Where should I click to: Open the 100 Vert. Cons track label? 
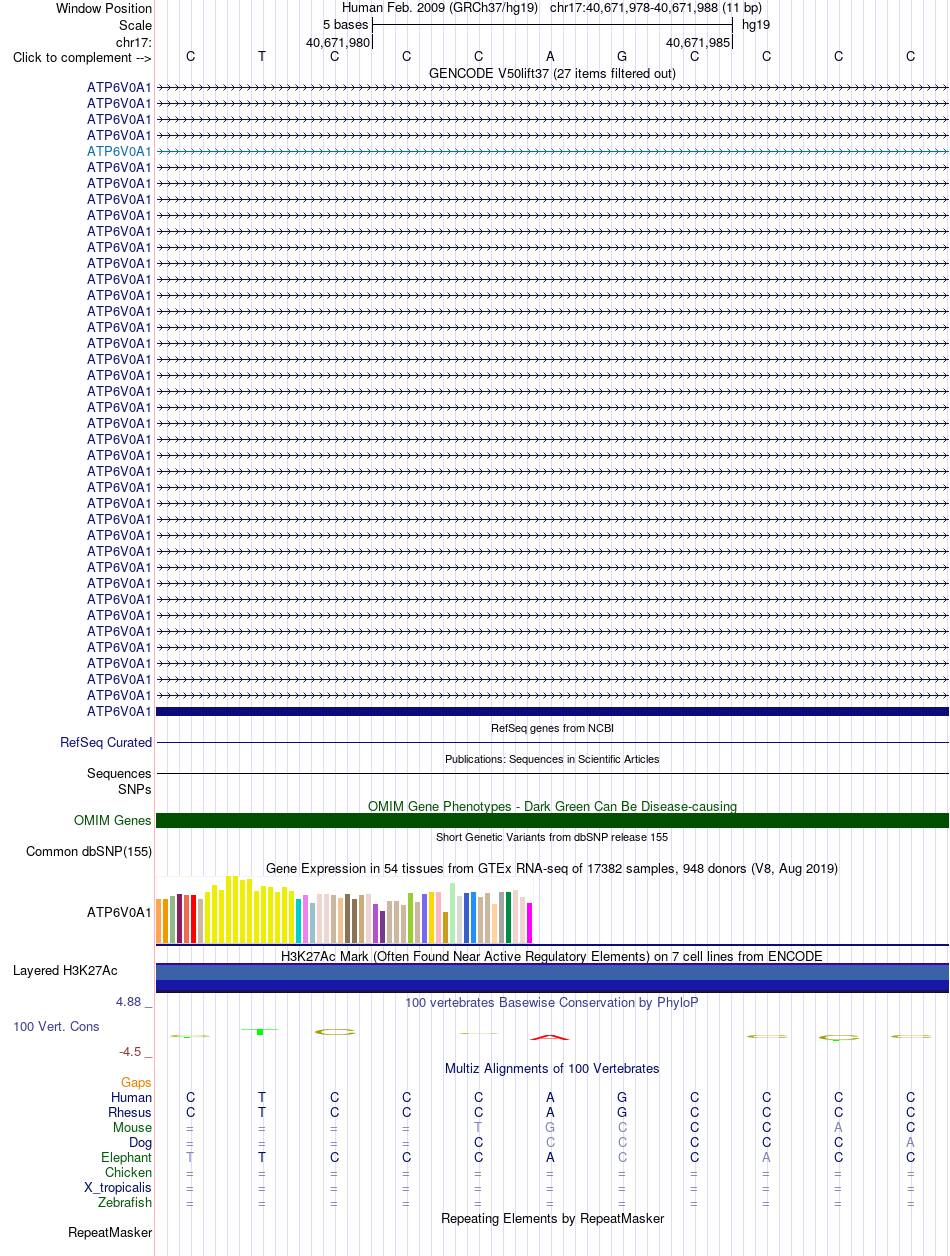56,1027
